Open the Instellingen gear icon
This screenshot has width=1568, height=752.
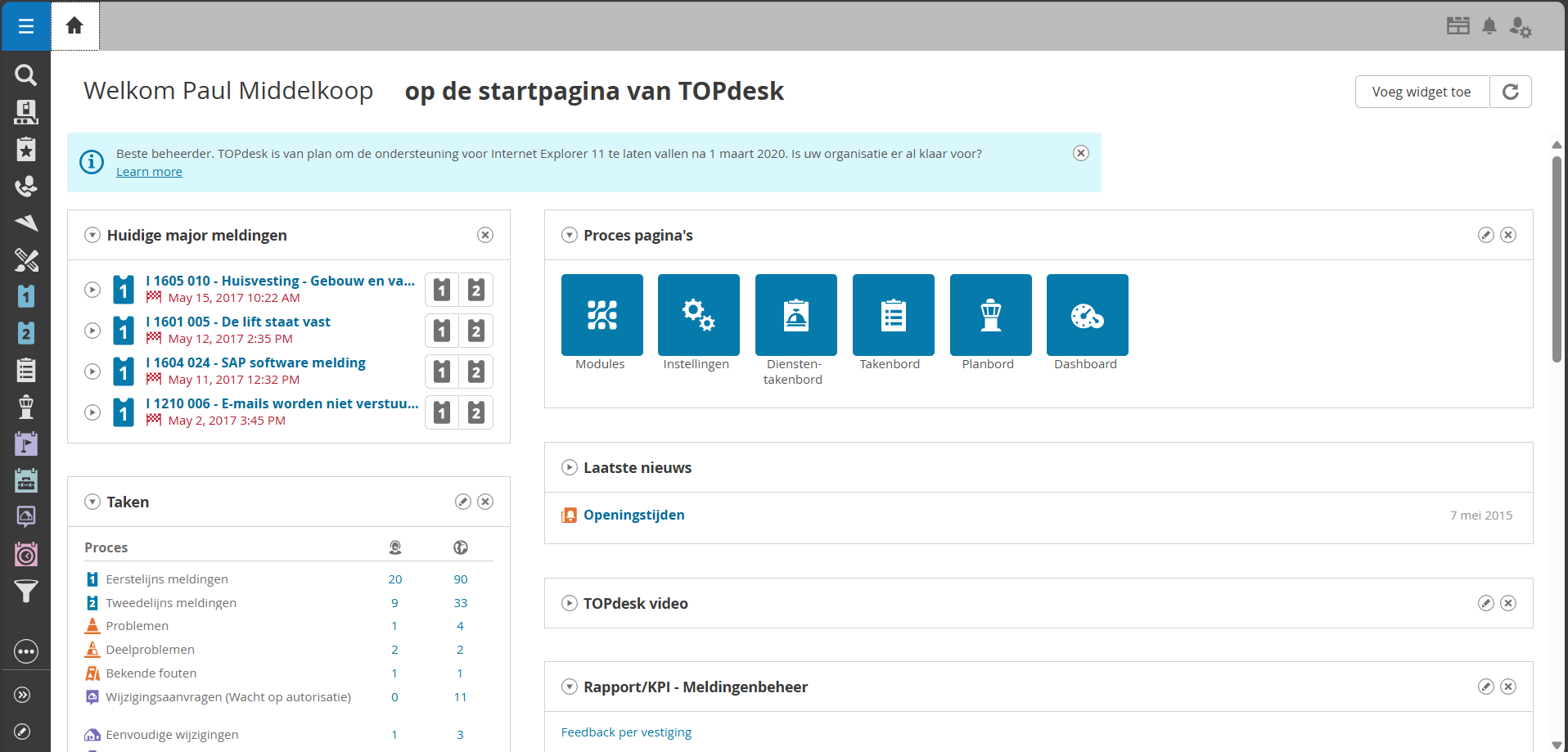tap(697, 315)
